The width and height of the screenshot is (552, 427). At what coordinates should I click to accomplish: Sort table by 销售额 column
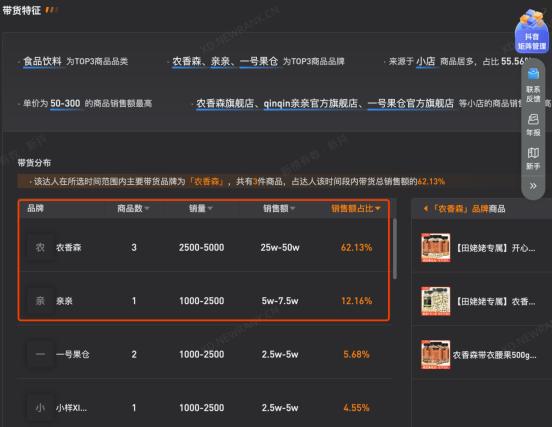pos(279,208)
